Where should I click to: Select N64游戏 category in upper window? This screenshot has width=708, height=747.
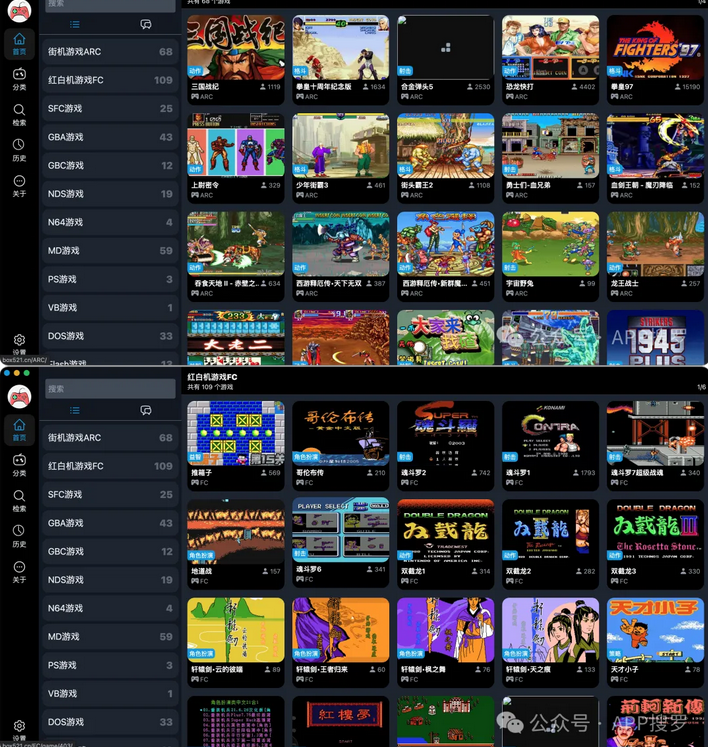(110, 222)
